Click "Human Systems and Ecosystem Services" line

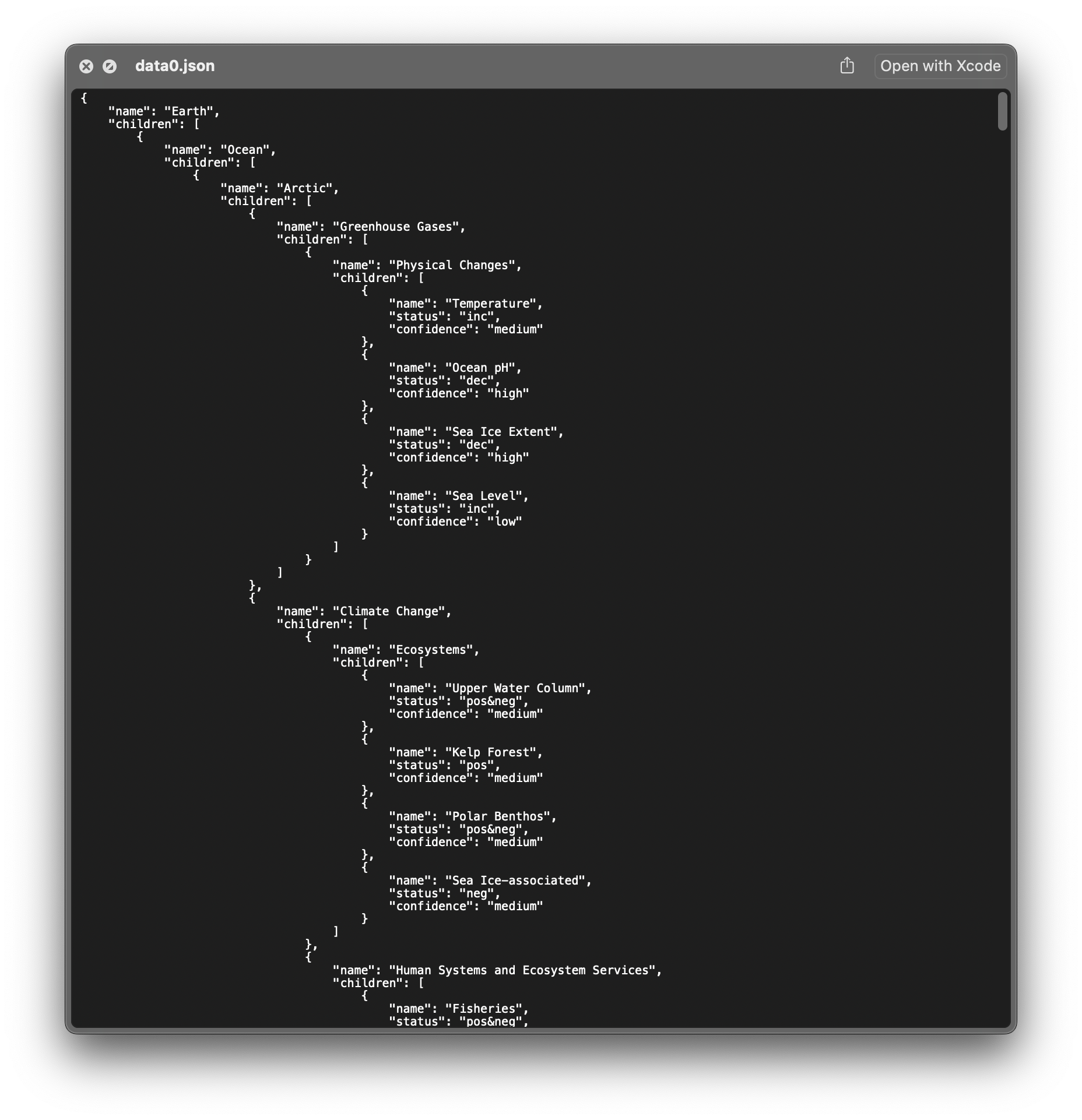(x=497, y=970)
